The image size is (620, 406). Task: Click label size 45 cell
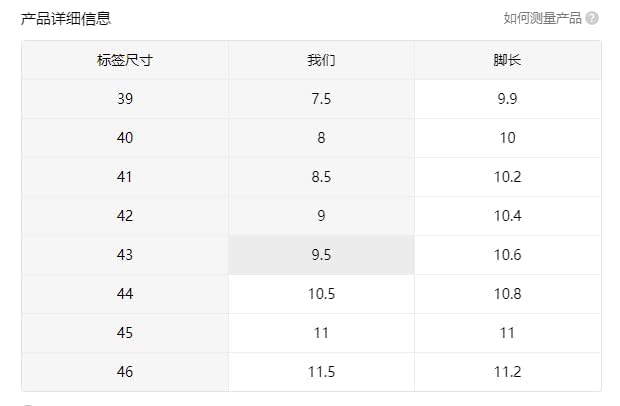125,333
